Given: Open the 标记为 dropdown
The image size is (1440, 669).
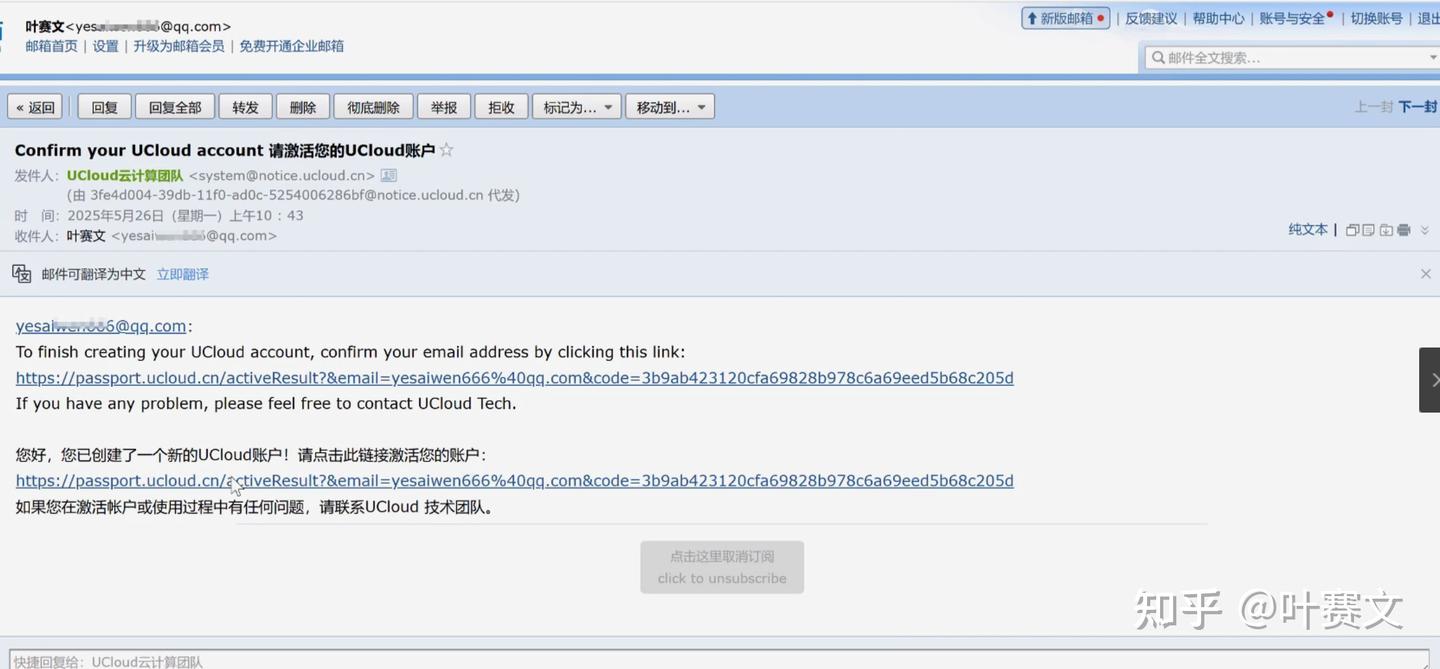Looking at the screenshot, I should [577, 107].
